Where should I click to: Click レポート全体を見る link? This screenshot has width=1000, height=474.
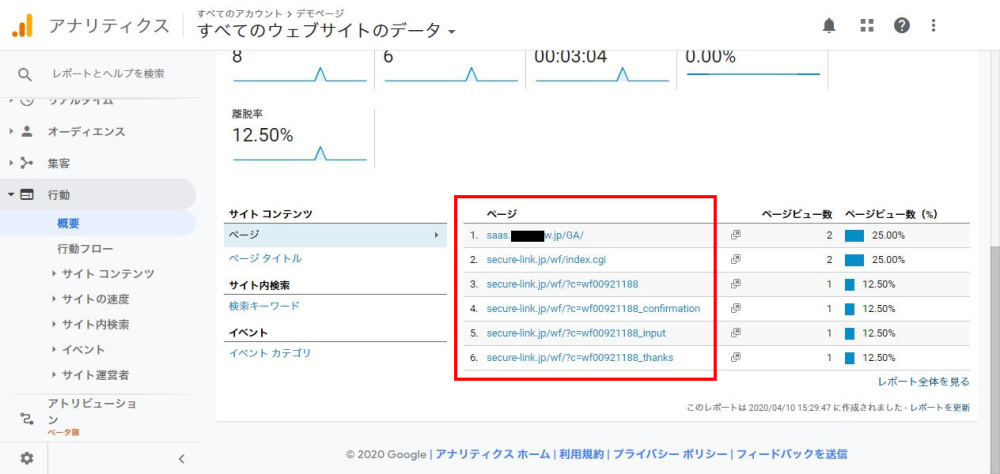pos(923,382)
